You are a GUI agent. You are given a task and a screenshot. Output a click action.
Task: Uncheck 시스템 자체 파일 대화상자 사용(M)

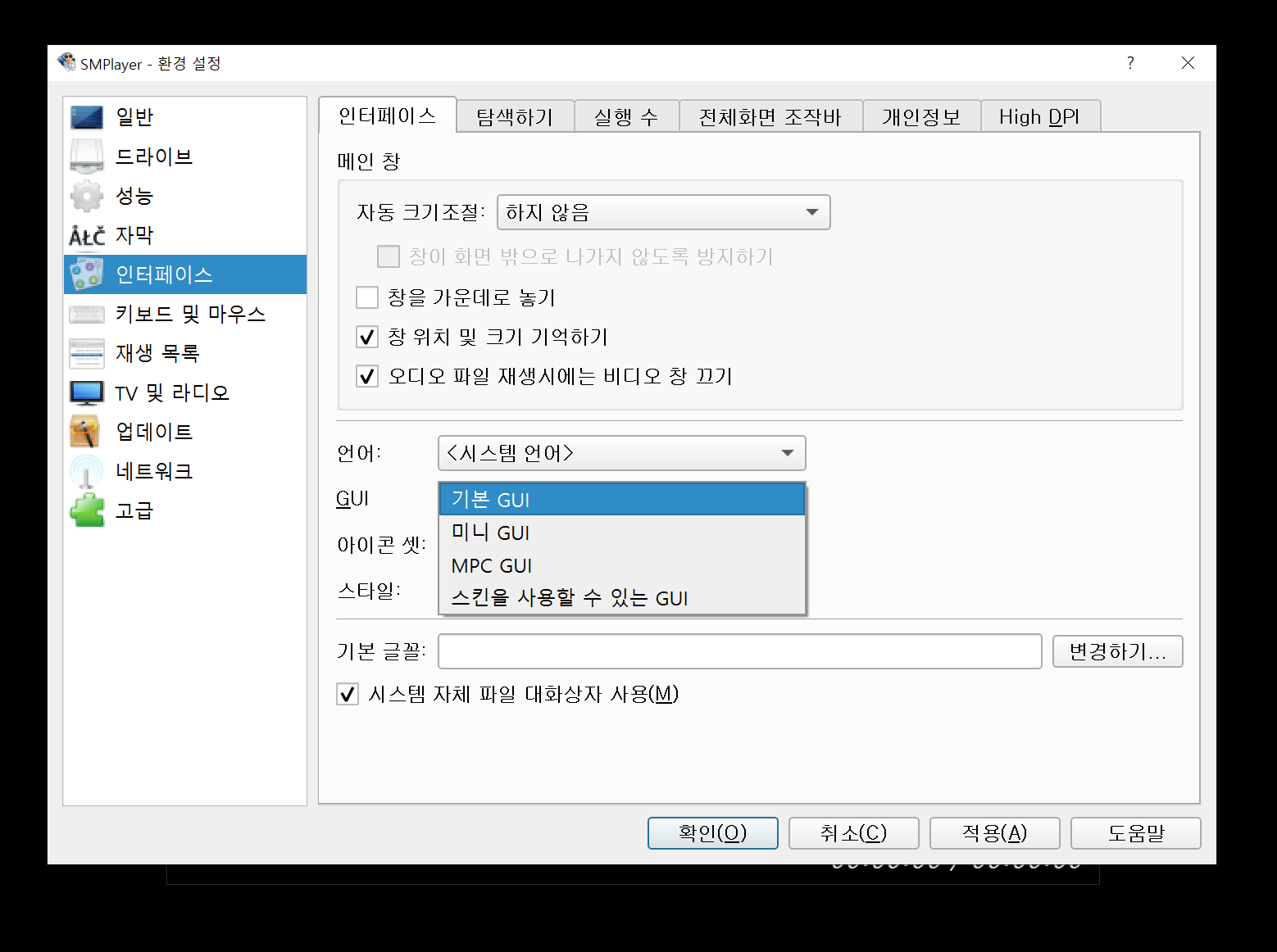(x=347, y=694)
